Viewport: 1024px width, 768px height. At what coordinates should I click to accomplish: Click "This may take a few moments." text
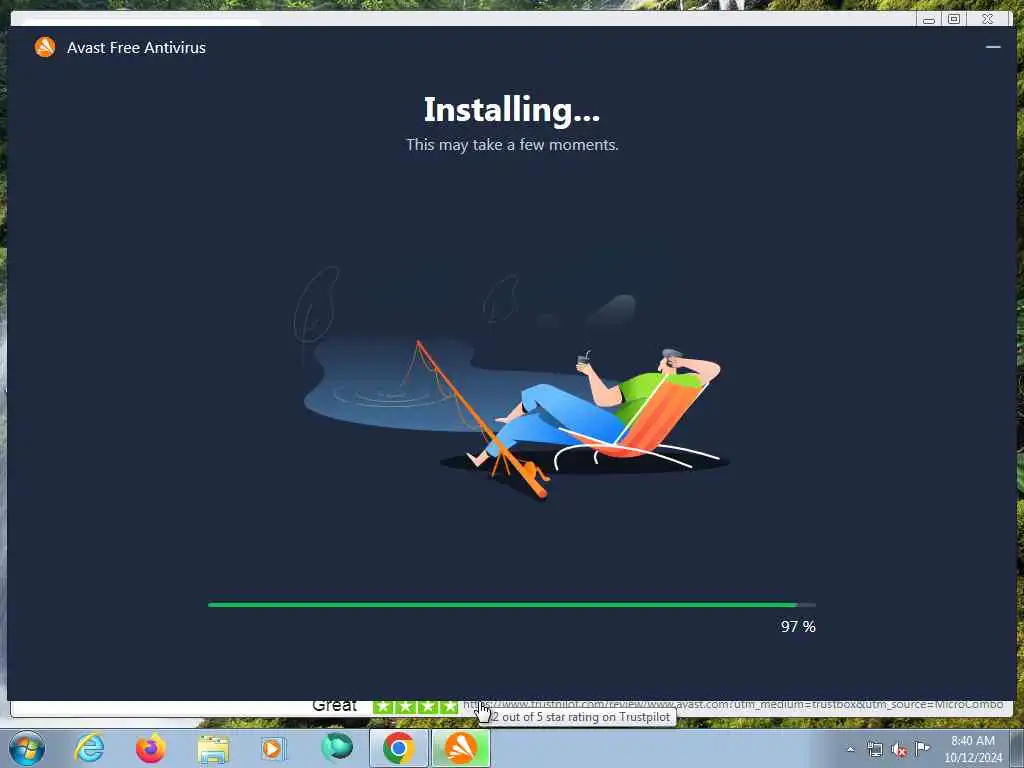[x=511, y=144]
